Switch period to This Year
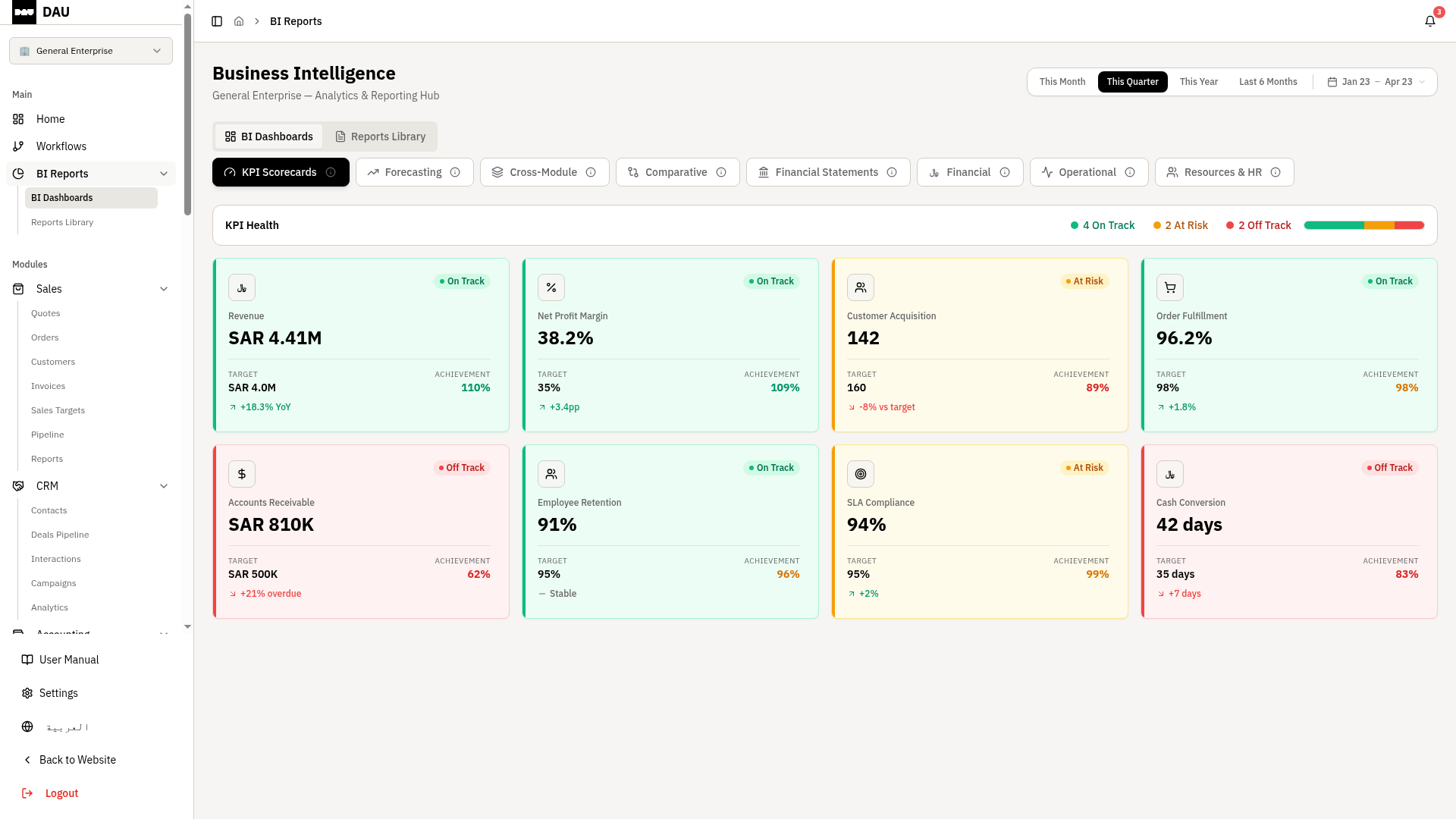1456x819 pixels. click(1198, 82)
